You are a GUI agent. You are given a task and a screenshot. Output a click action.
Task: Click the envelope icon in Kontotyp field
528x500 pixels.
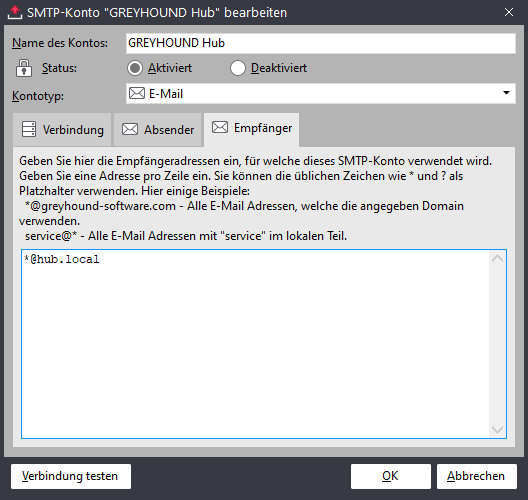[x=137, y=93]
